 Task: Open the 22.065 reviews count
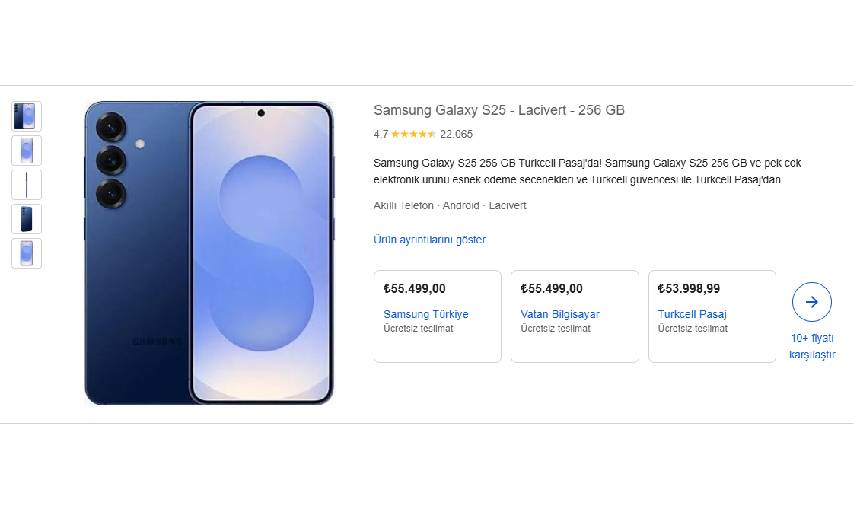(x=456, y=134)
